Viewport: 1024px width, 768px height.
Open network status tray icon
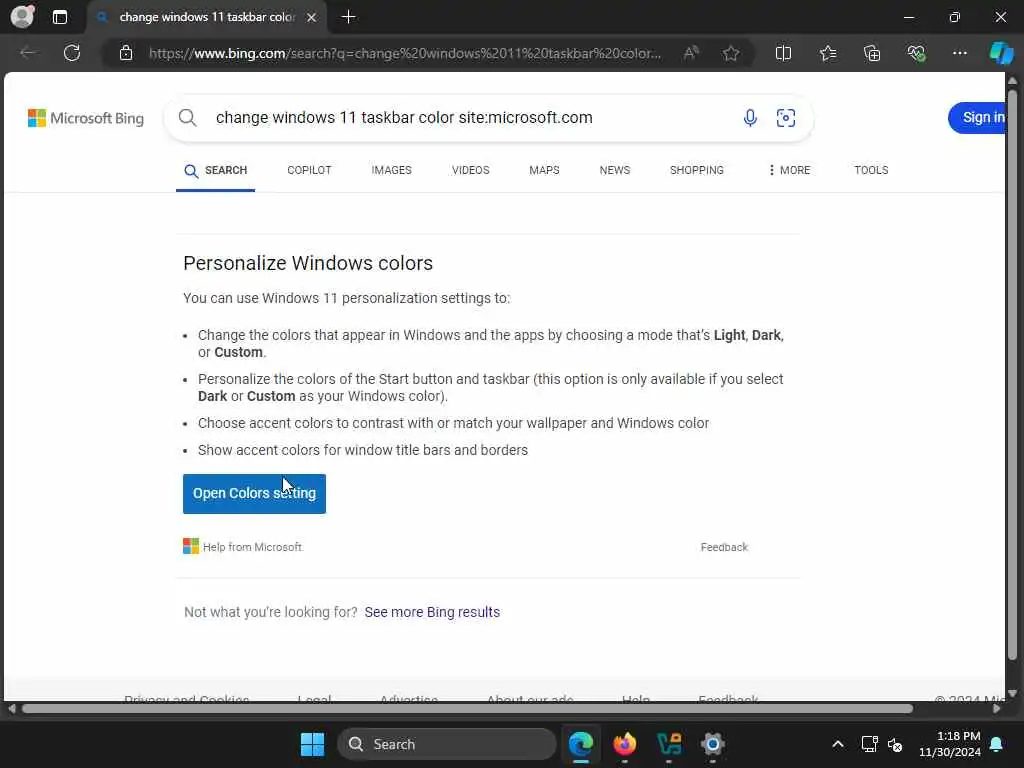point(869,744)
